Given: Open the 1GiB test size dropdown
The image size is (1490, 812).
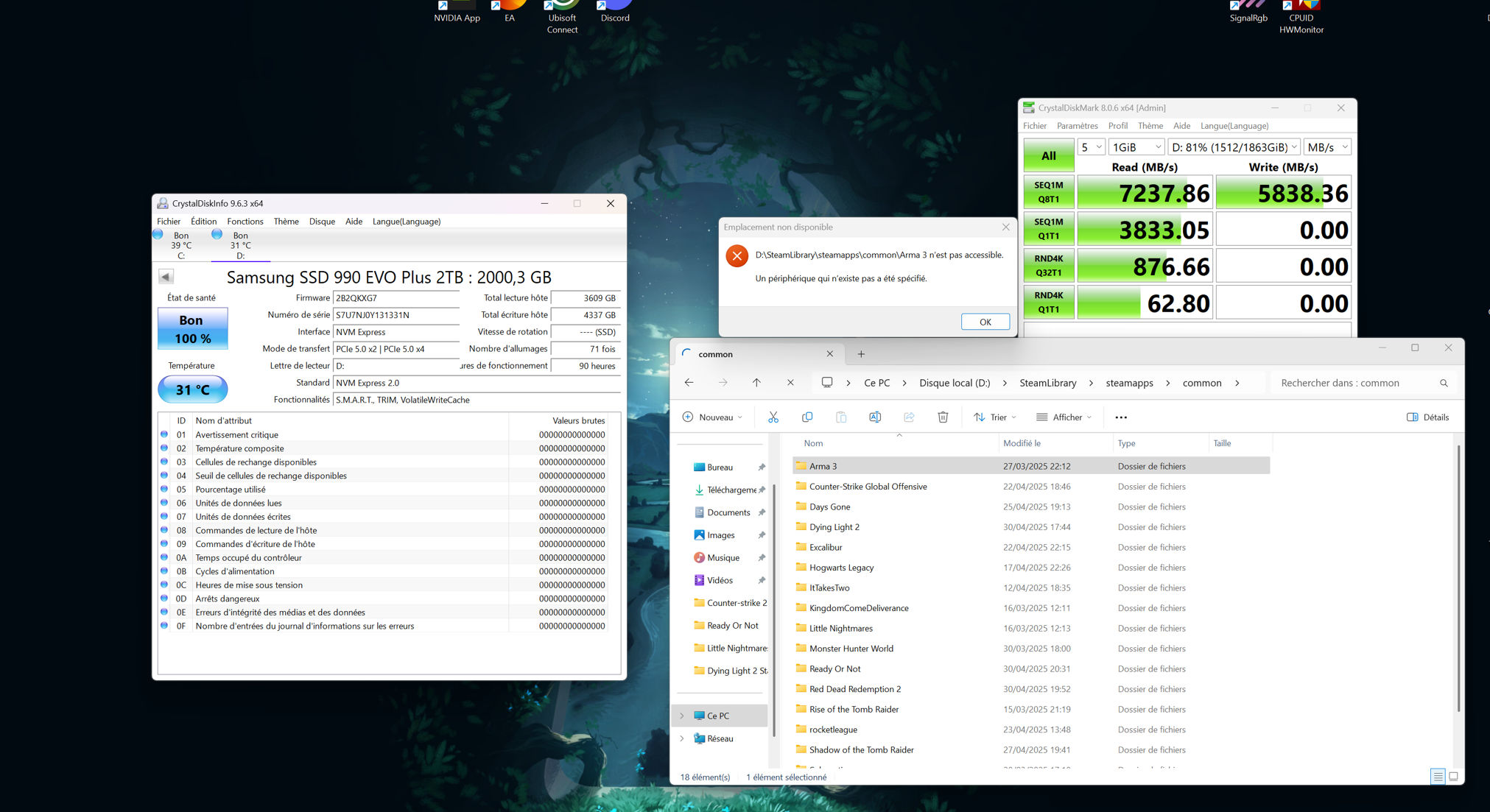Looking at the screenshot, I should pos(1136,147).
